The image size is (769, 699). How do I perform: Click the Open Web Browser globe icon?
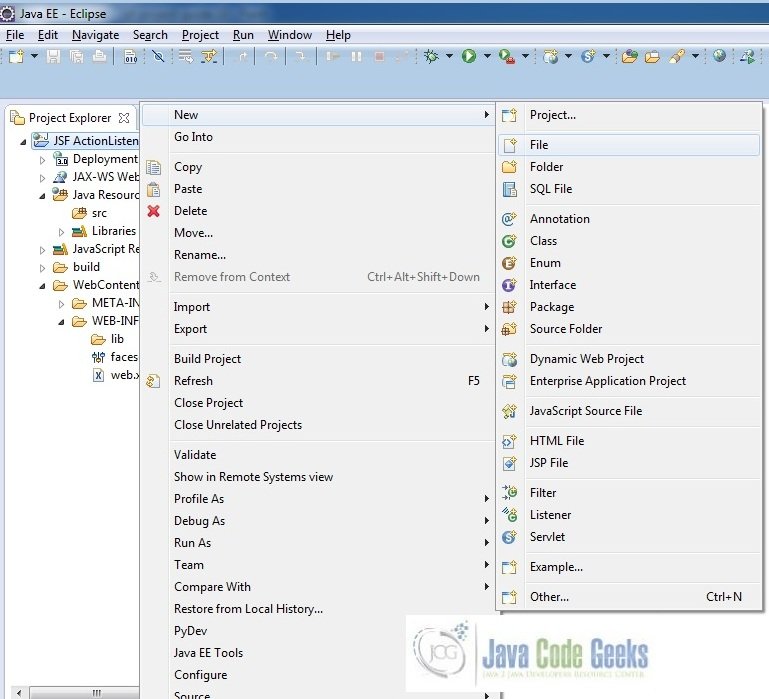719,56
